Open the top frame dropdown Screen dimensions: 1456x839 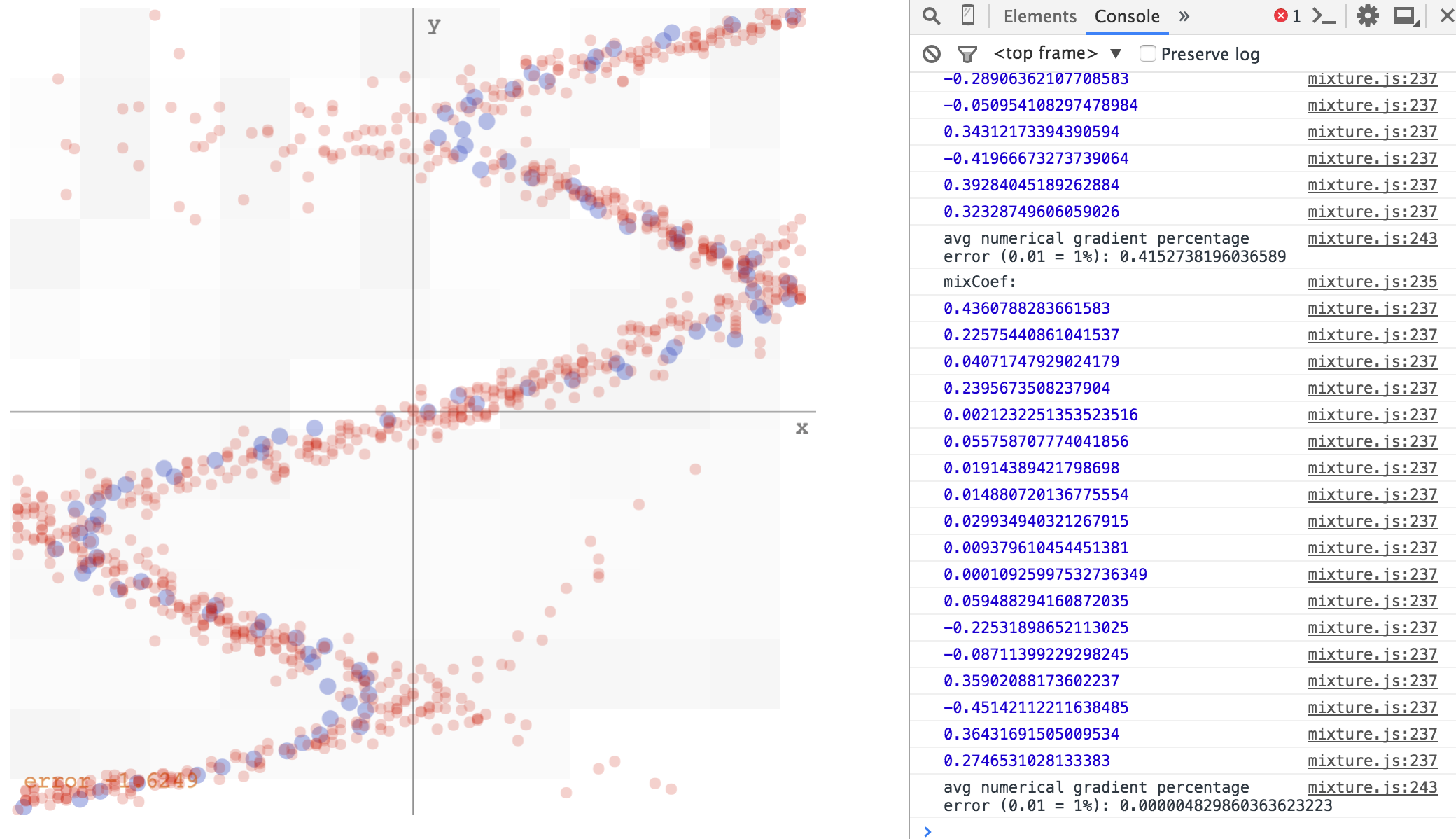[1057, 54]
